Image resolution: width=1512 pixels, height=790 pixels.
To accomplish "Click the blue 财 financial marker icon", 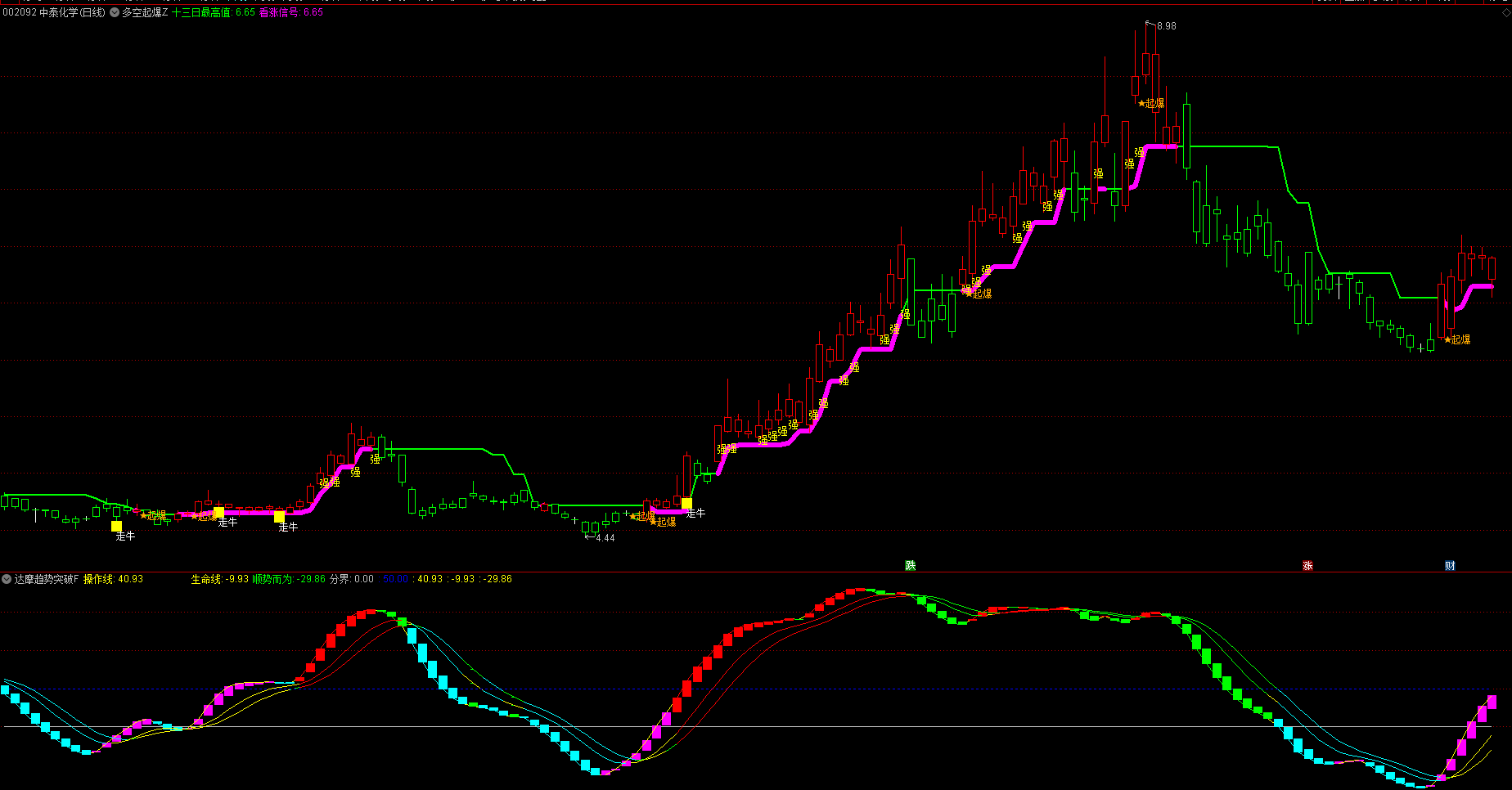I will coord(1450,566).
